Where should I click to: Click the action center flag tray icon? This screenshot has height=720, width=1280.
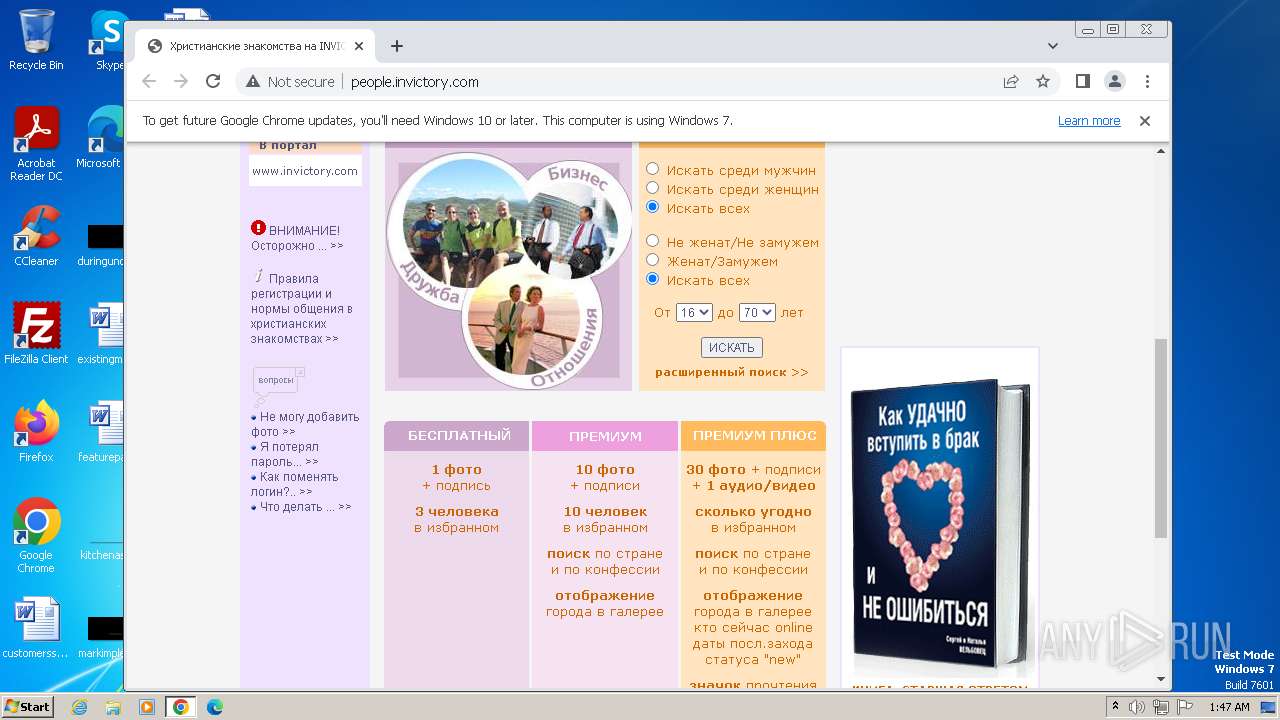pyautogui.click(x=1184, y=707)
